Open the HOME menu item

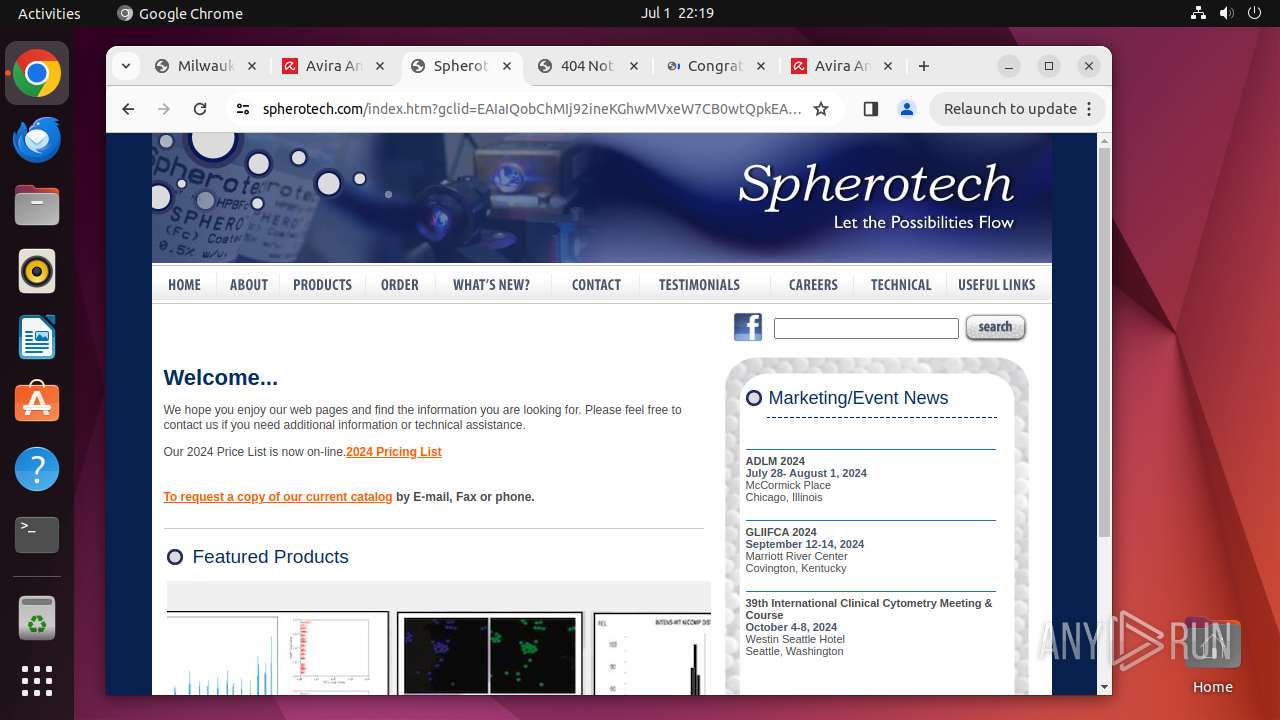click(x=184, y=285)
